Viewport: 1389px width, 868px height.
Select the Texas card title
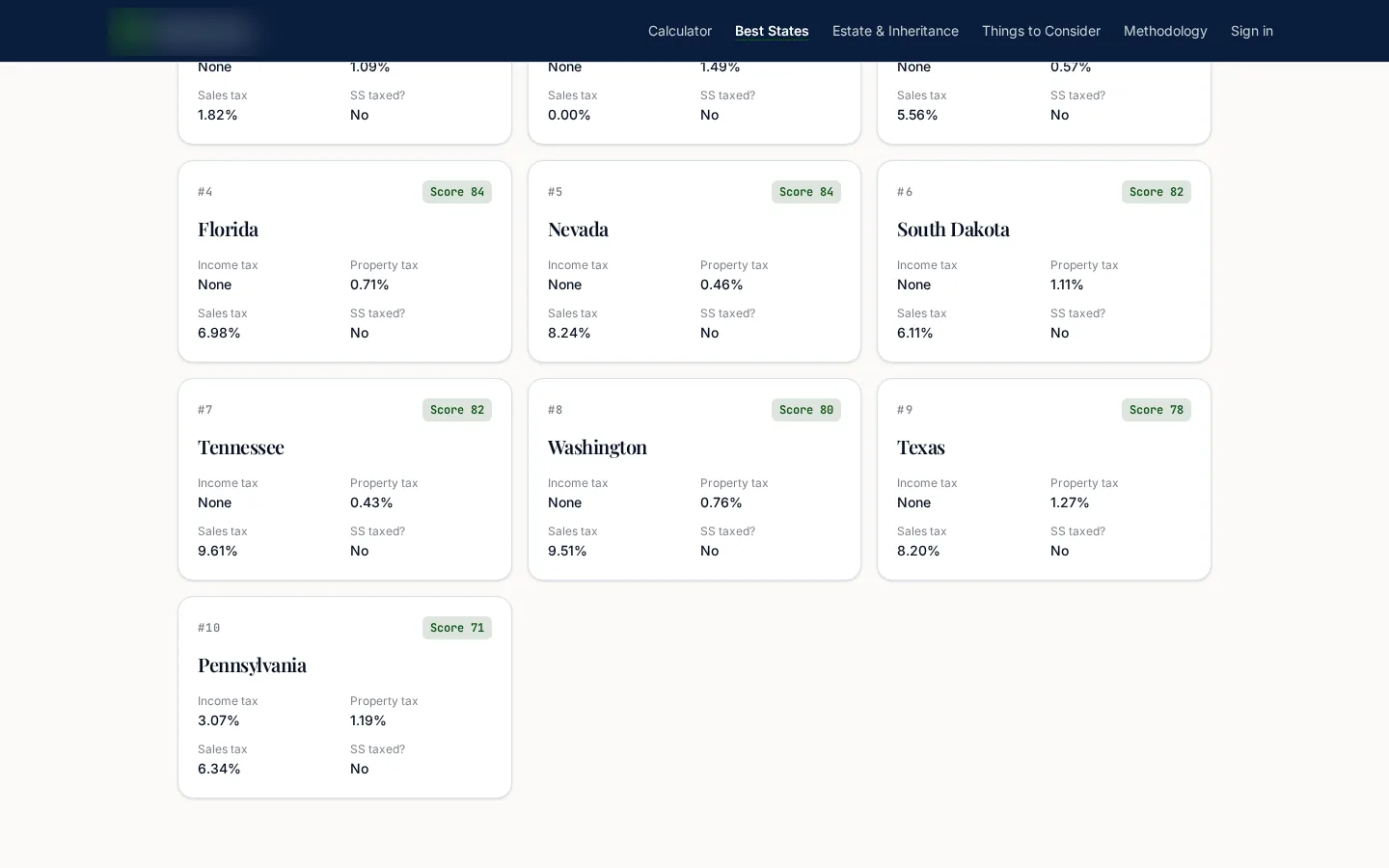921,447
